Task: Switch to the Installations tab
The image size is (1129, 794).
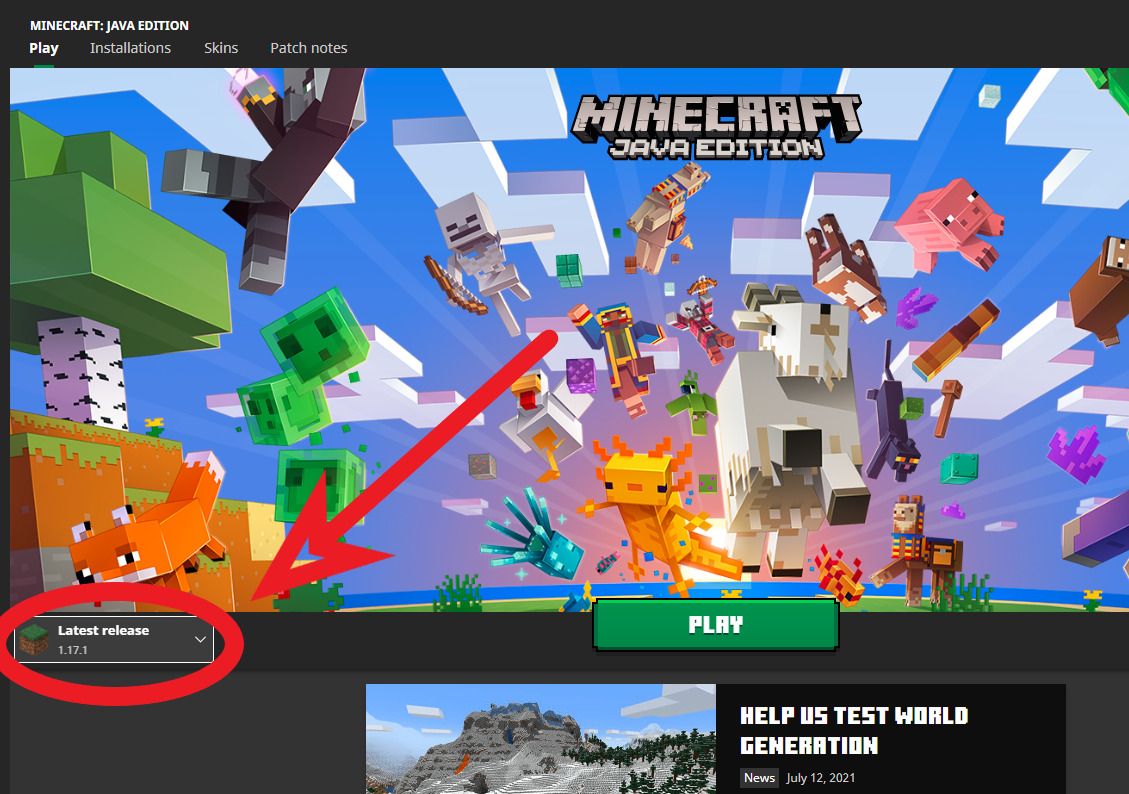Action: point(130,48)
